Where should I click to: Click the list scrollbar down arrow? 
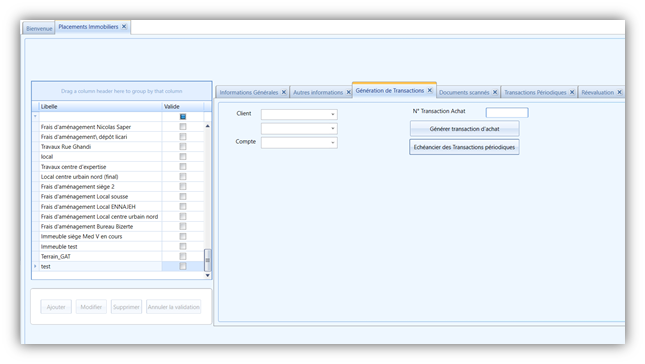click(x=207, y=275)
